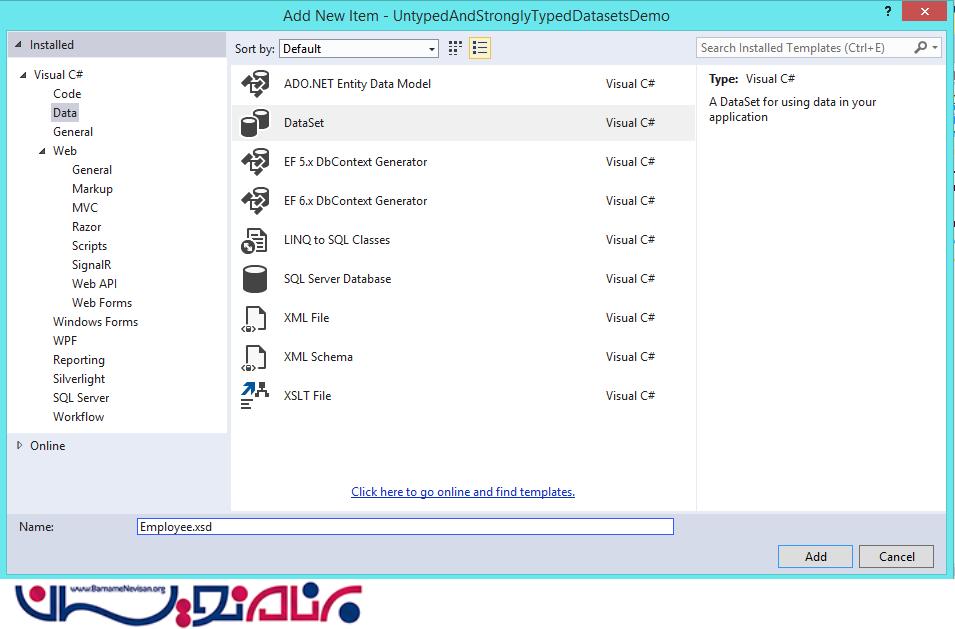Viewport: 955px width, 629px height.
Task: Select the XML Schema template icon
Action: coord(255,357)
